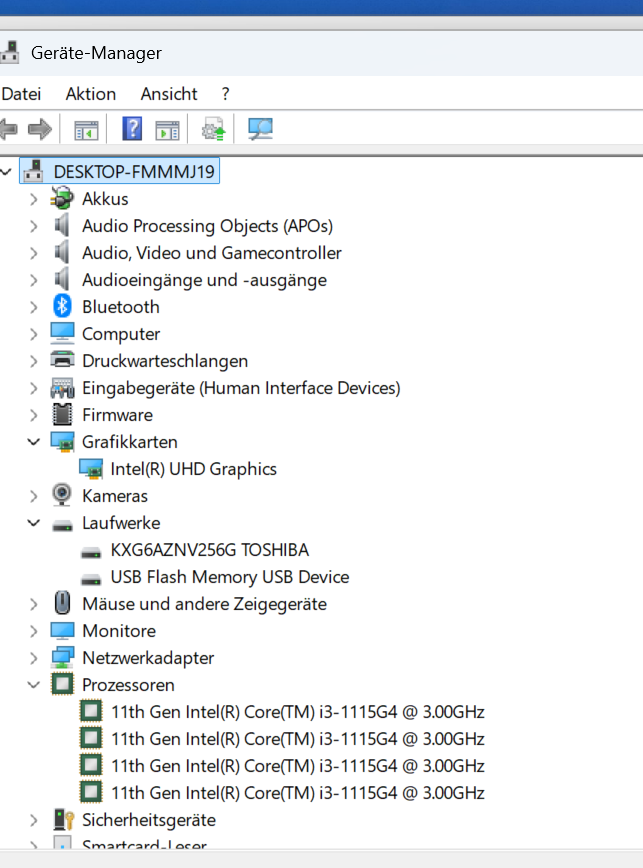The image size is (643, 868).
Task: Expand Audio, Video und Gamecontroller
Action: pos(34,253)
